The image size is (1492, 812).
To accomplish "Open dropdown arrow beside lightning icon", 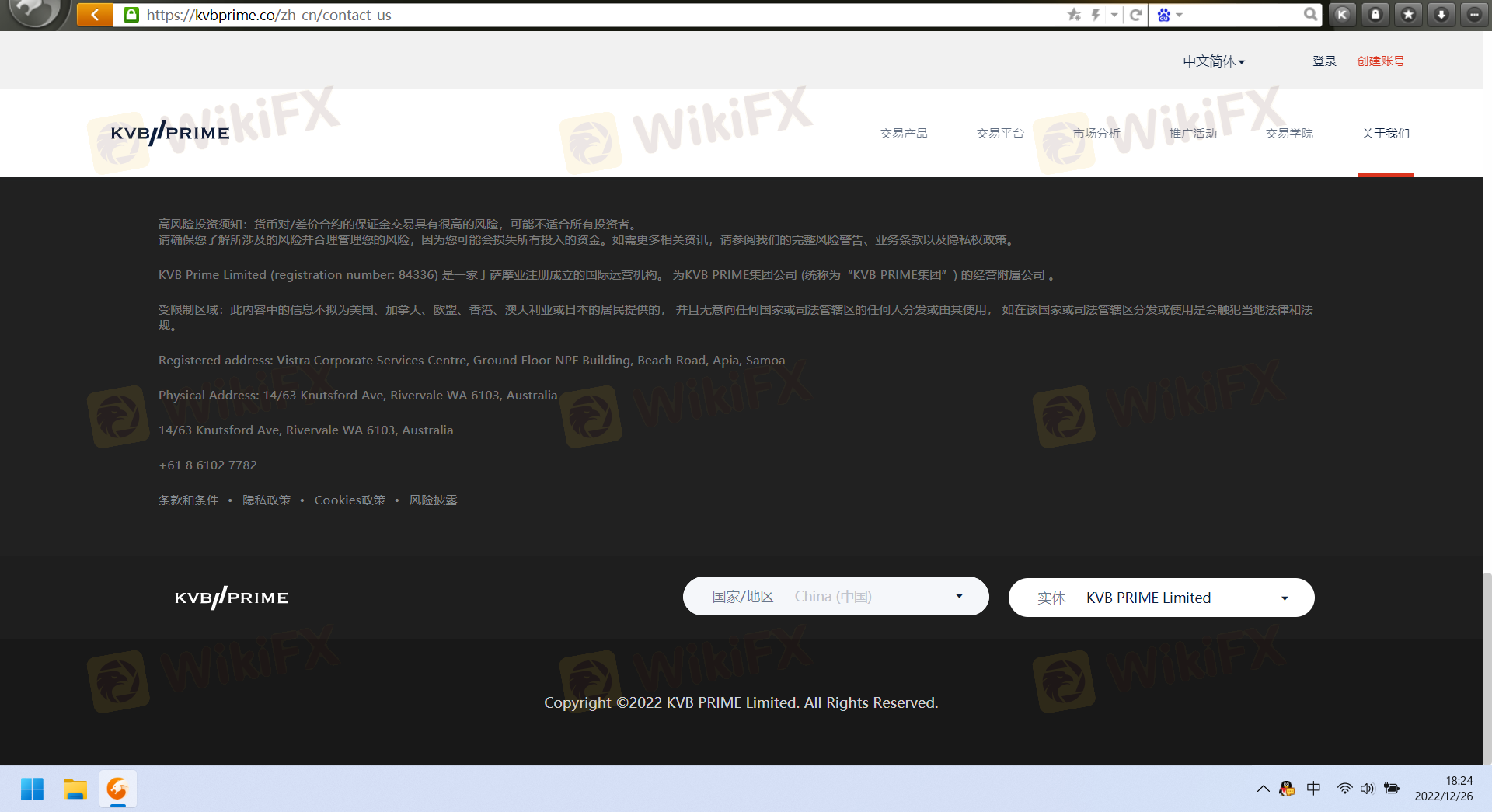I will click(1114, 15).
